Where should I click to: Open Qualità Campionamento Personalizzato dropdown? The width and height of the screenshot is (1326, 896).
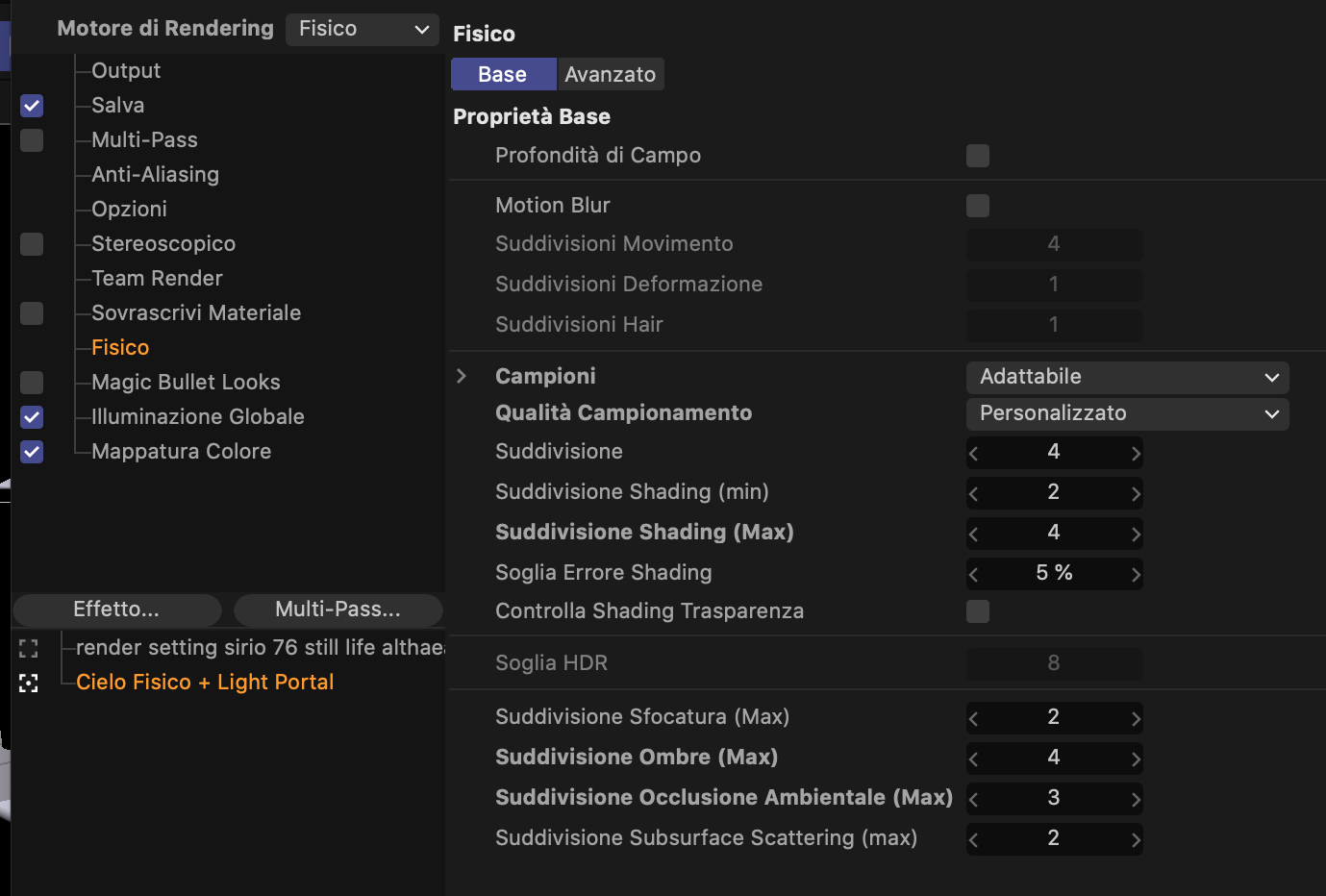(1127, 413)
